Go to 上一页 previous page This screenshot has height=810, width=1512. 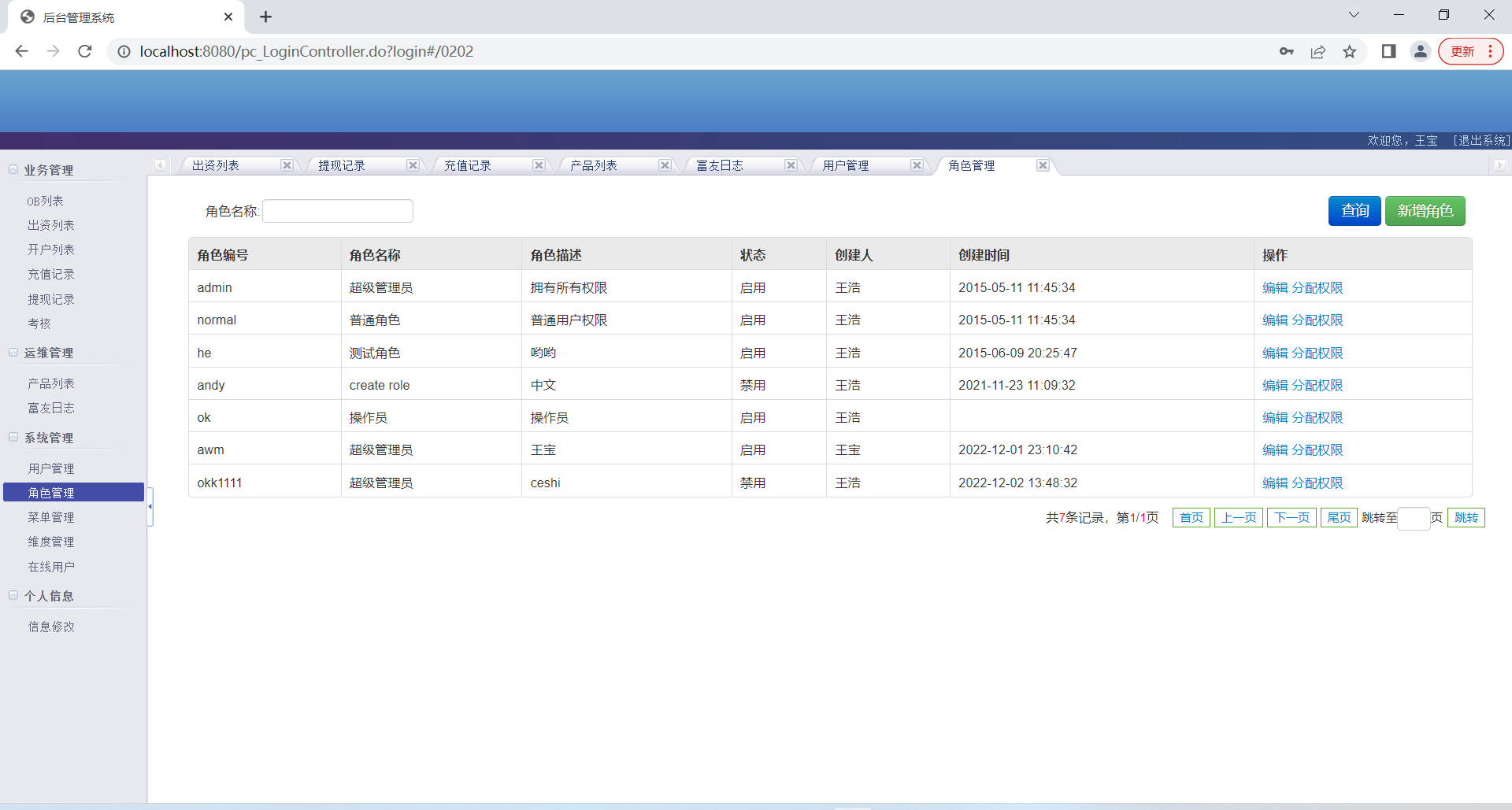1239,518
